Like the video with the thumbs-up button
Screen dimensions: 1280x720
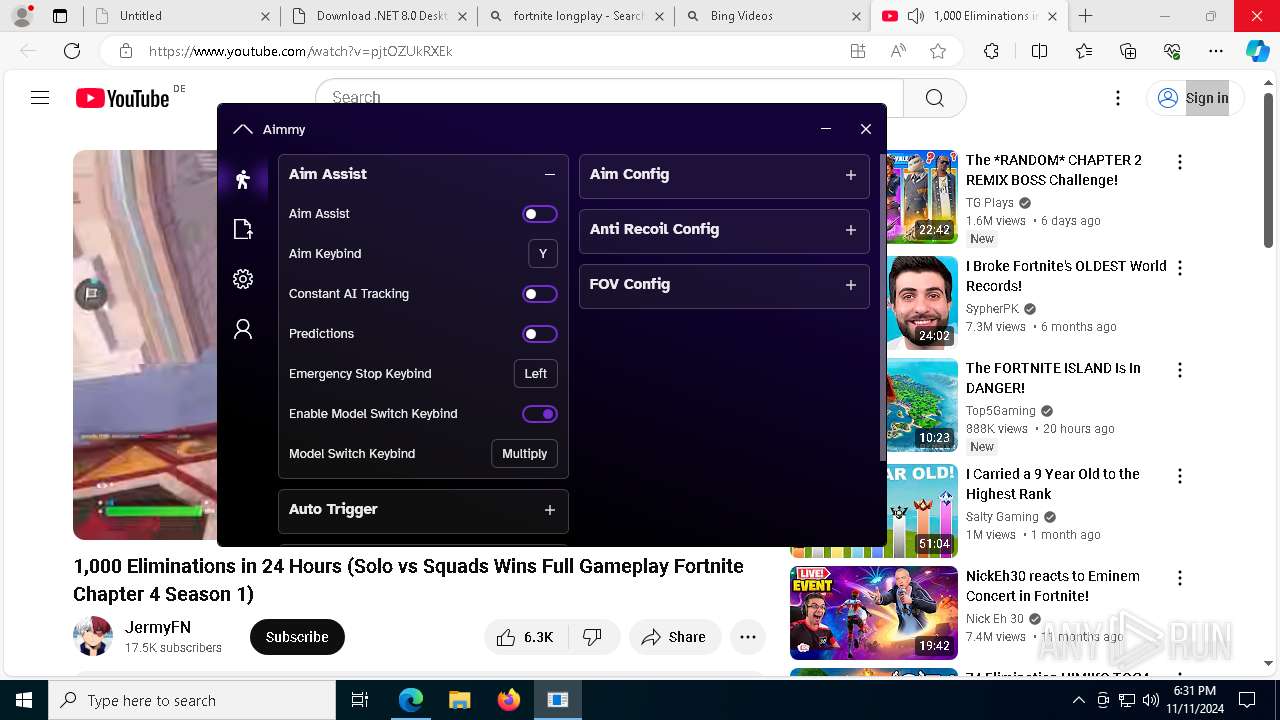[525, 637]
